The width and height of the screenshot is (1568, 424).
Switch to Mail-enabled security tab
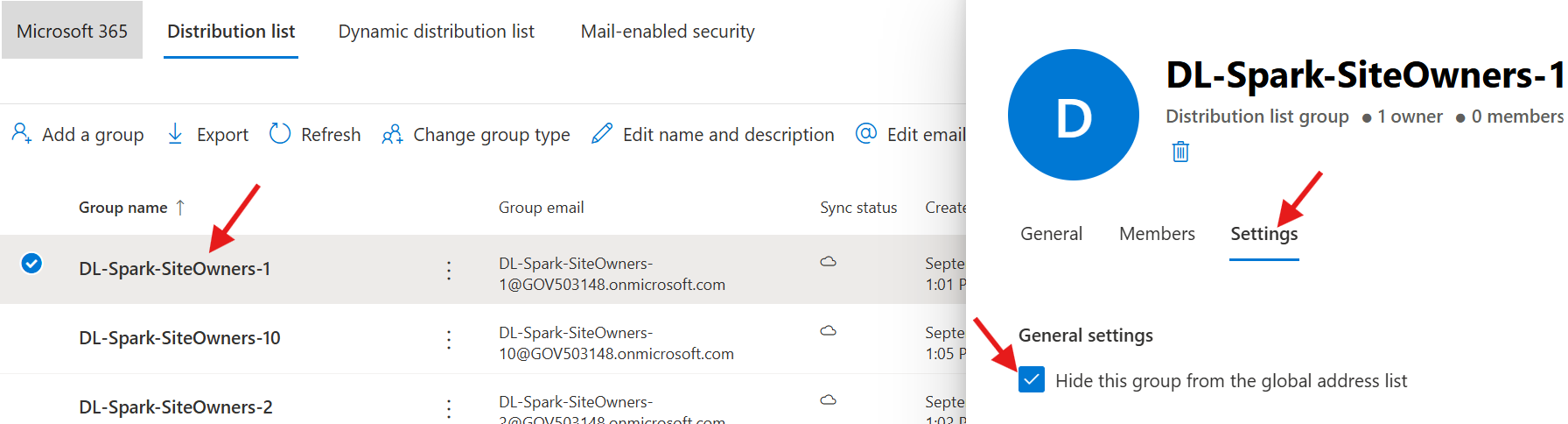[x=667, y=32]
